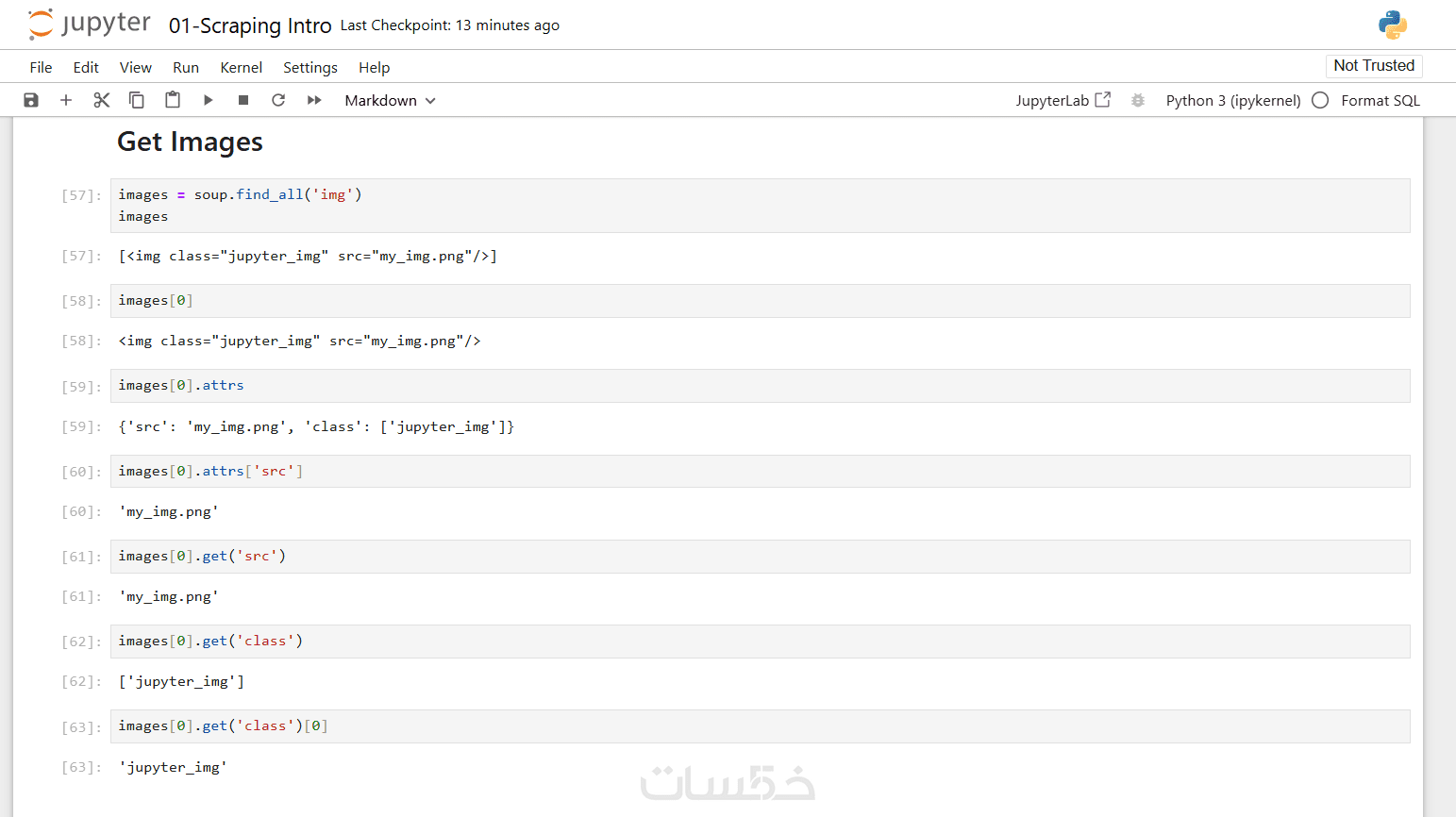Save the notebook with the disk icon
The width and height of the screenshot is (1456, 817).
click(x=31, y=100)
